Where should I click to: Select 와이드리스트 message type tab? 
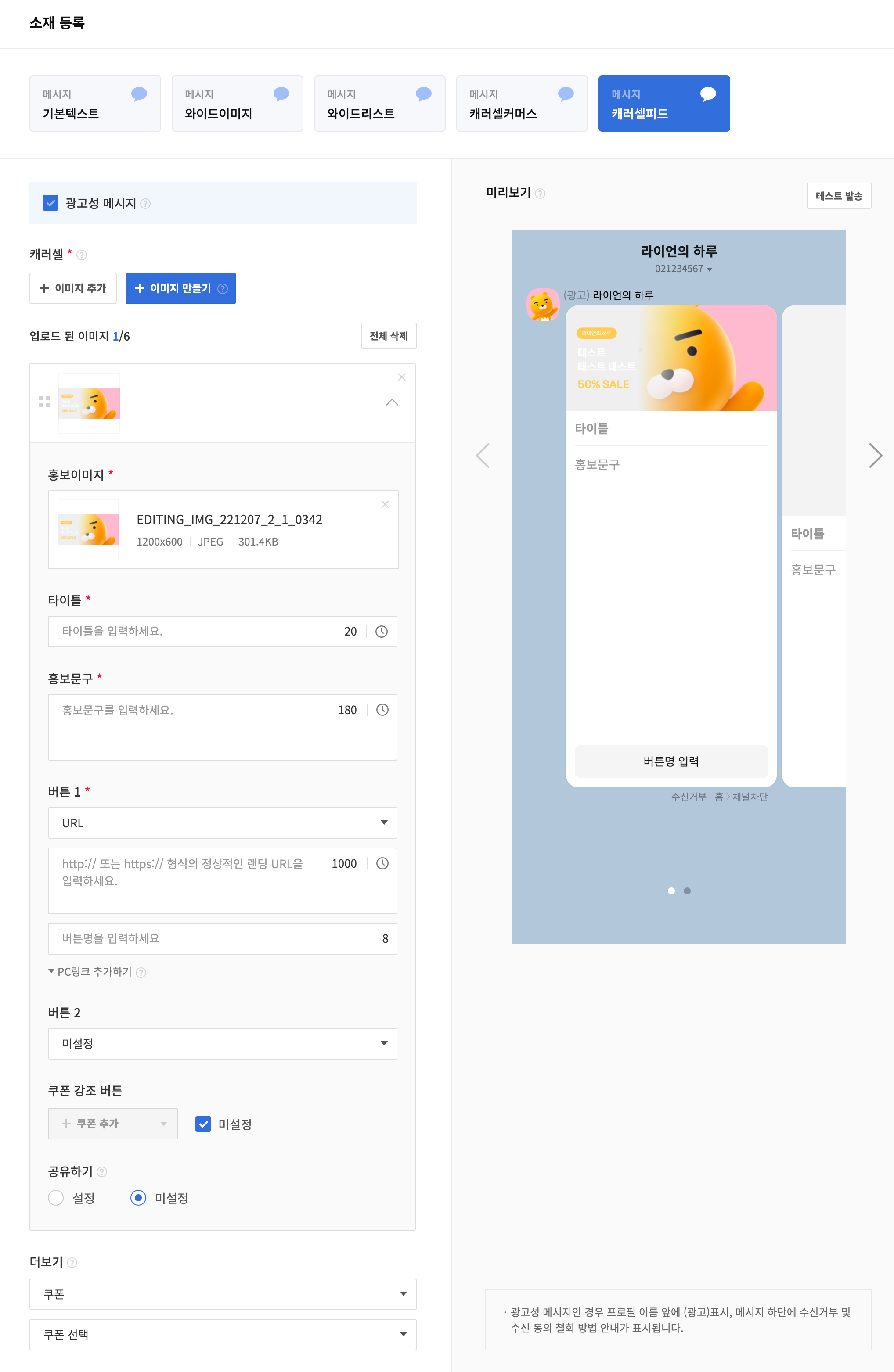tap(379, 104)
